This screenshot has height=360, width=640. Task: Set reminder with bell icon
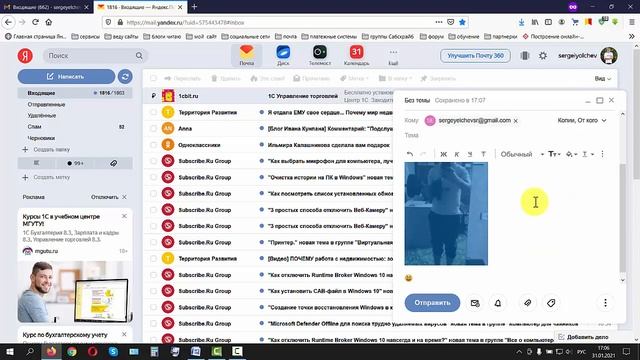[498, 303]
